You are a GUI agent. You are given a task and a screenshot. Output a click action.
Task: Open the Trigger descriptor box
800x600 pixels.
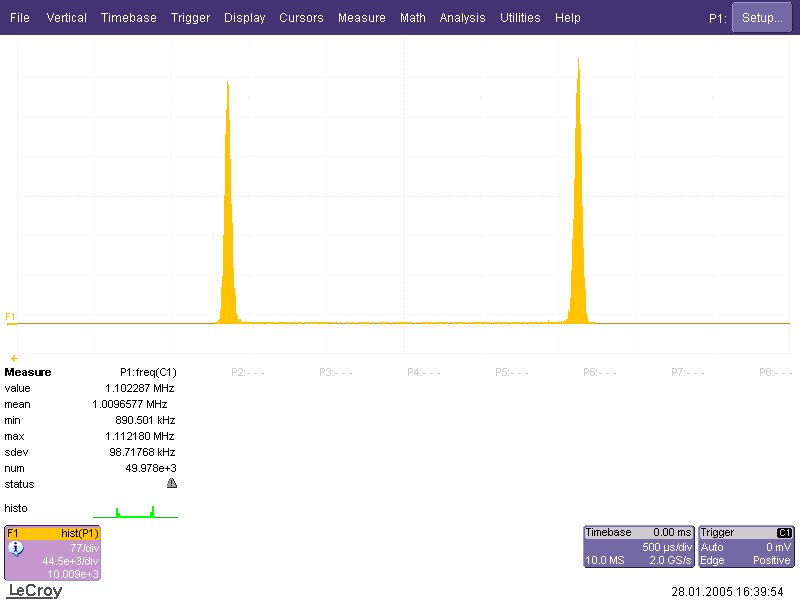746,547
